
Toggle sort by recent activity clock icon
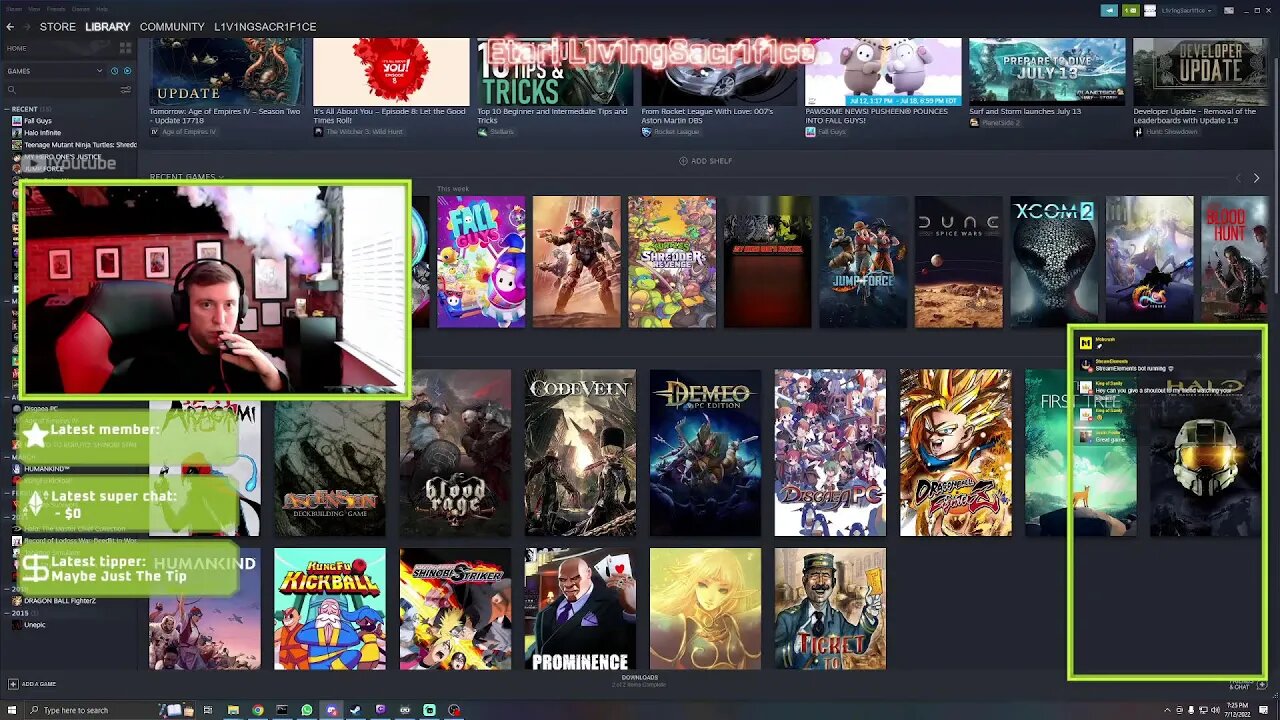[114, 71]
